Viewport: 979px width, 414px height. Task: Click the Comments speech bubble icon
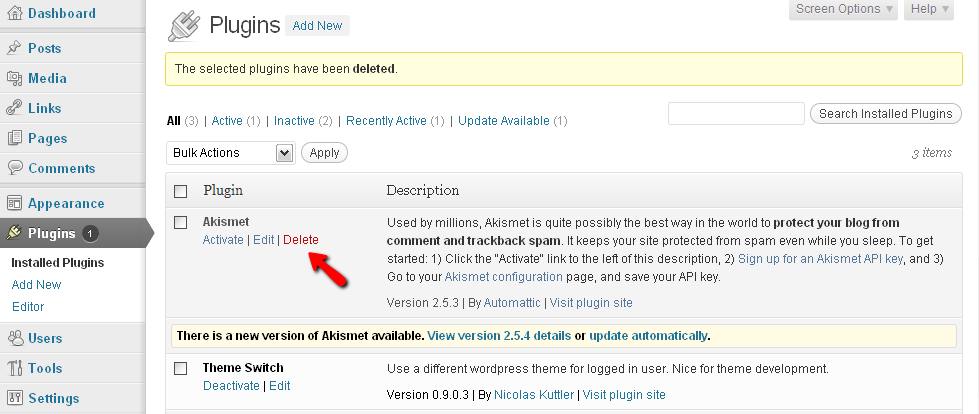[x=14, y=168]
